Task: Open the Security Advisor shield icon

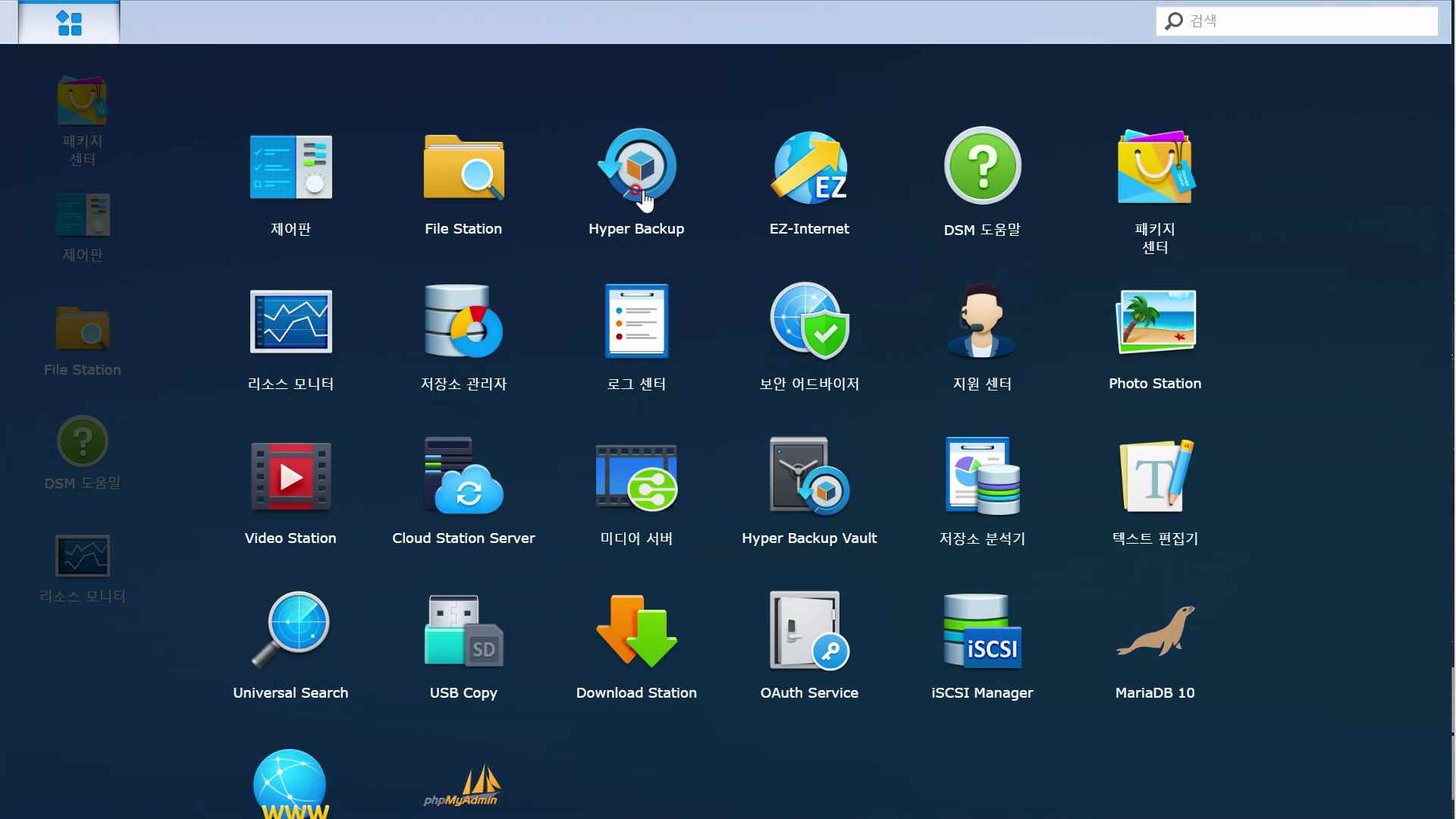Action: (809, 322)
